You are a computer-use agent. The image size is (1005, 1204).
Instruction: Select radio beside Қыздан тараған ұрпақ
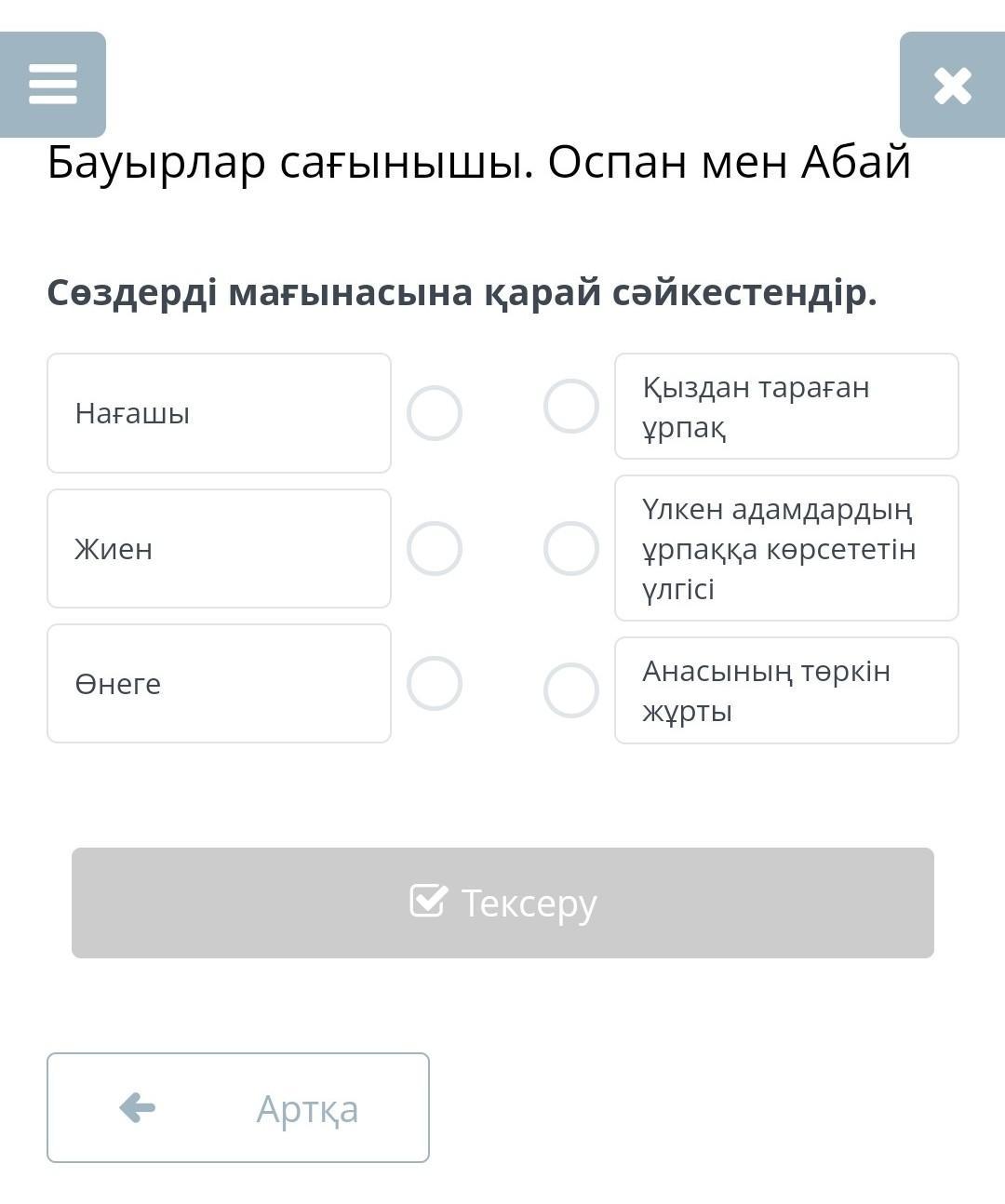(570, 407)
